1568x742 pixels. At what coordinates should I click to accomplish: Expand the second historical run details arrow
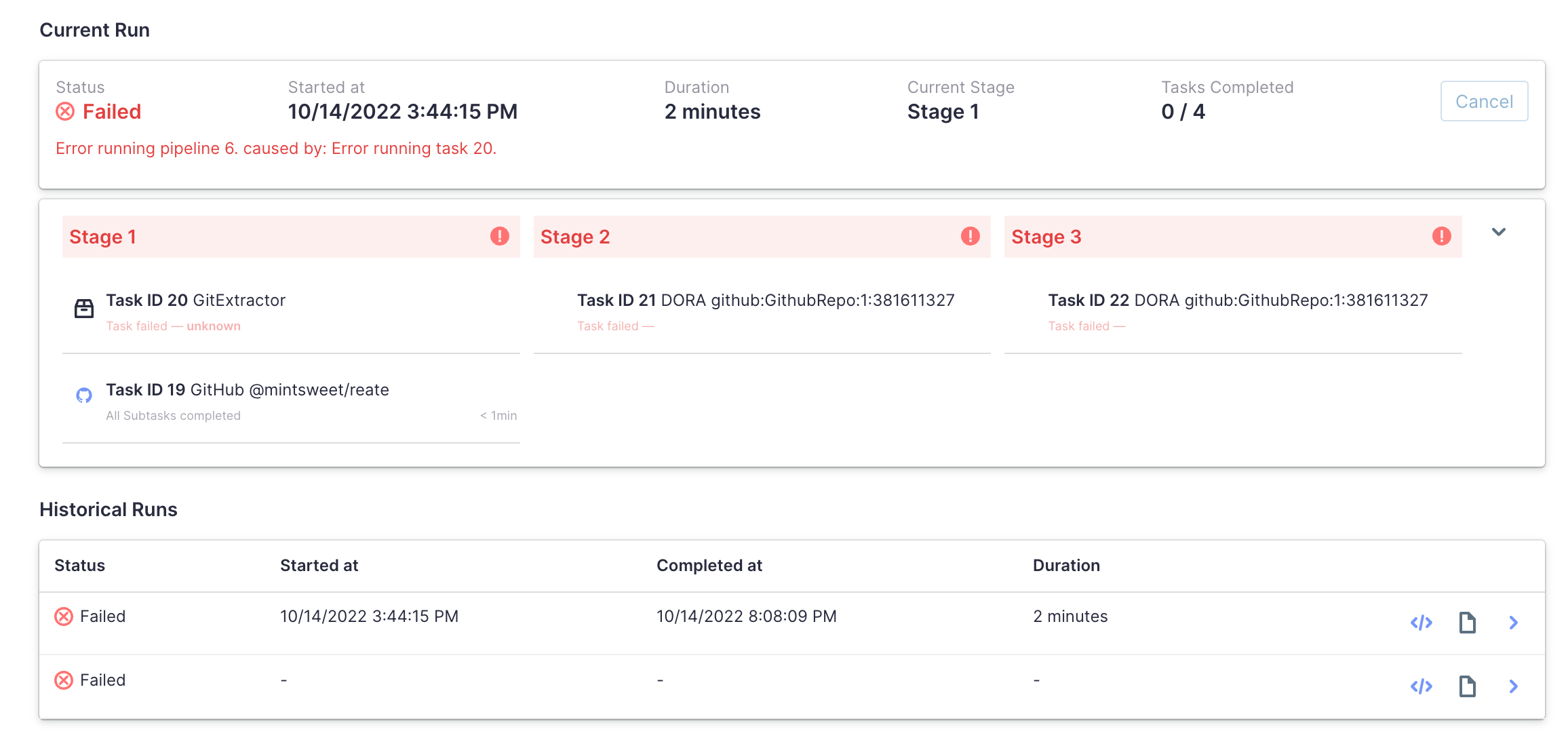click(x=1513, y=686)
